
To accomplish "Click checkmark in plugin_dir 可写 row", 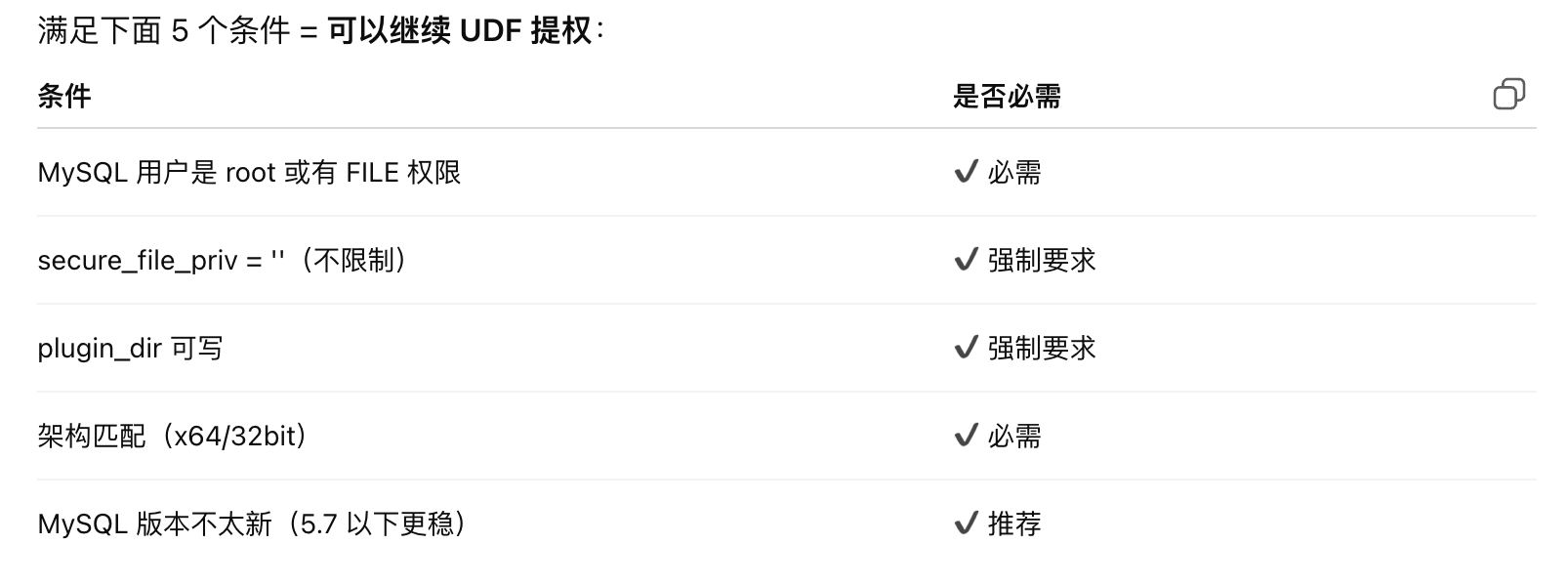I will coord(966,349).
